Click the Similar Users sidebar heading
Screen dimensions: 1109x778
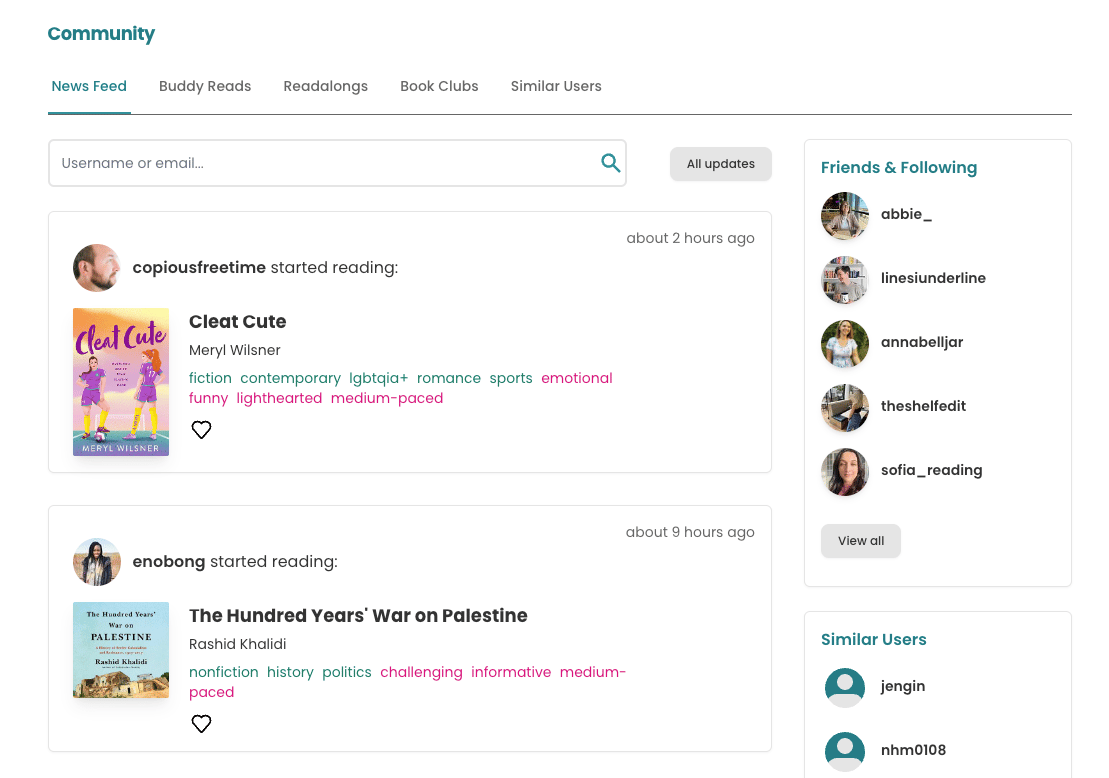tap(873, 639)
